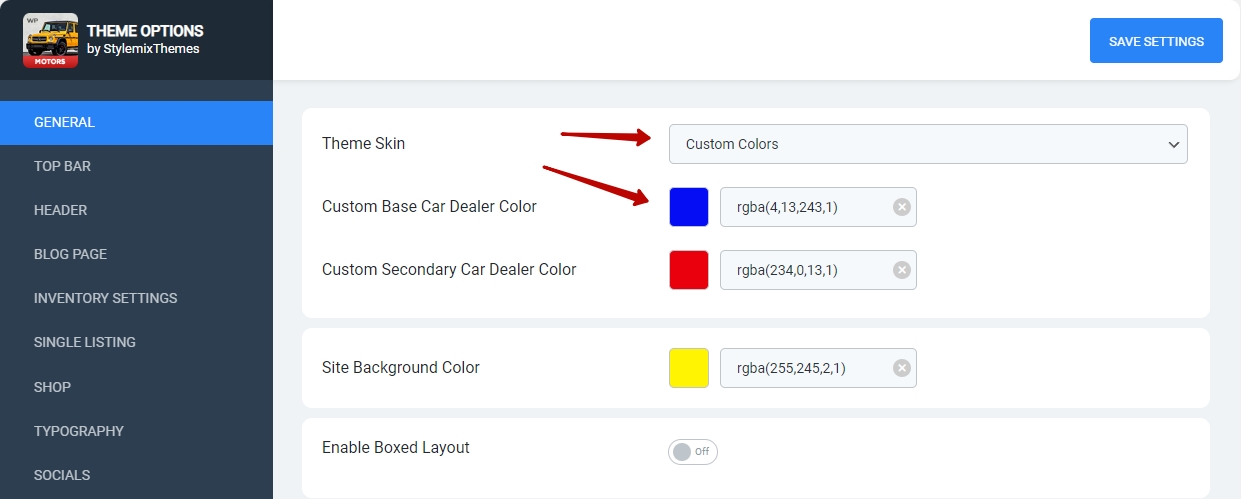Click the Motors theme logo icon
1241x499 pixels.
[50, 41]
